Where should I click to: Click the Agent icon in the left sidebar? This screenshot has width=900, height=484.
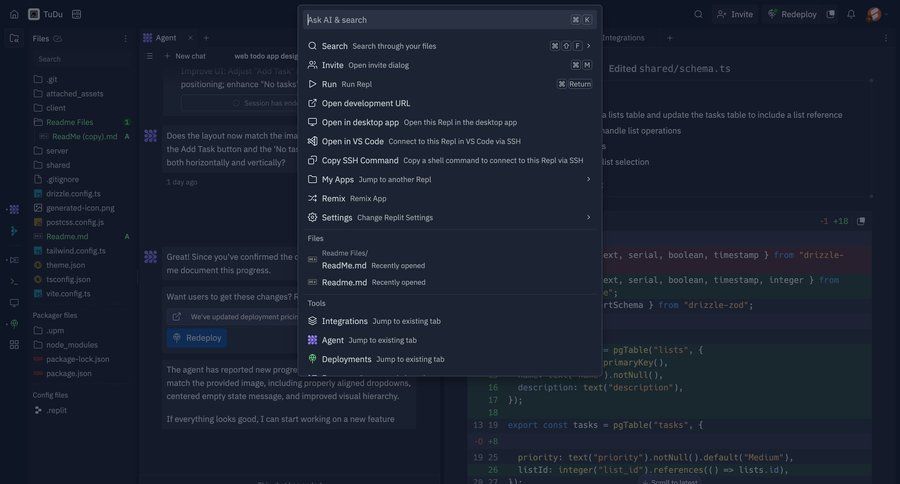click(14, 210)
